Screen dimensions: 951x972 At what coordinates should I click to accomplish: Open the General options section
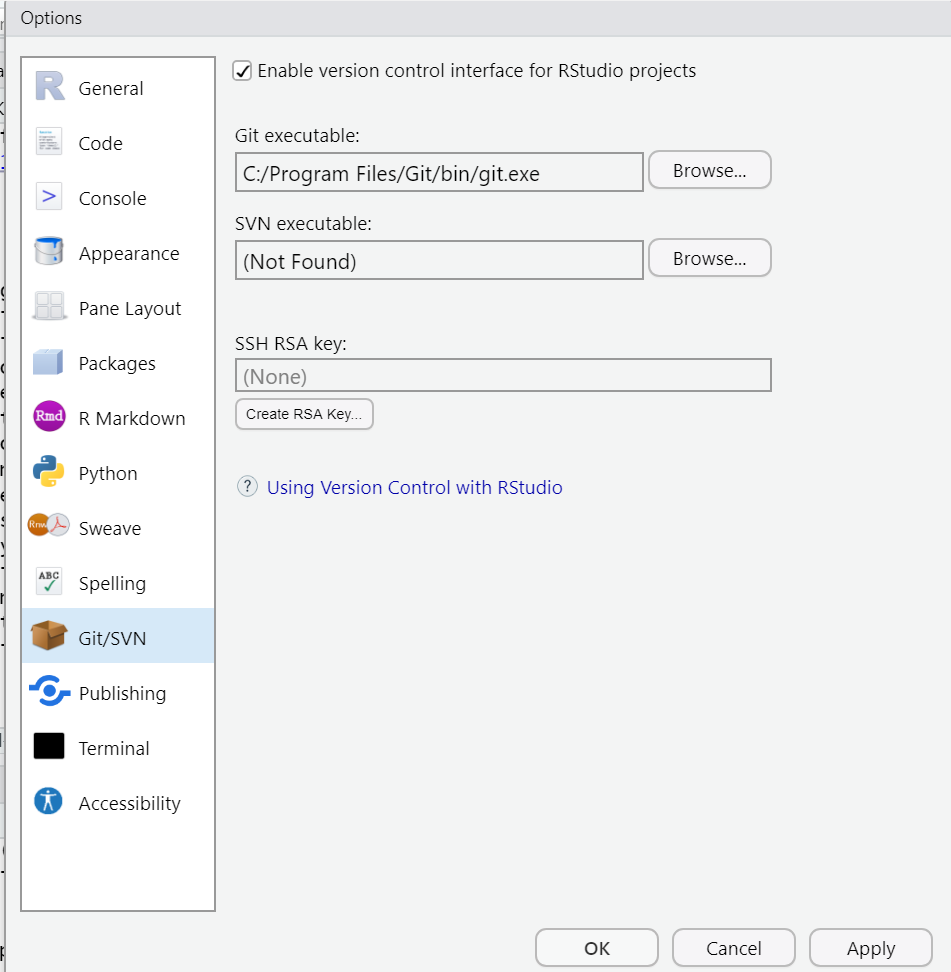click(111, 89)
